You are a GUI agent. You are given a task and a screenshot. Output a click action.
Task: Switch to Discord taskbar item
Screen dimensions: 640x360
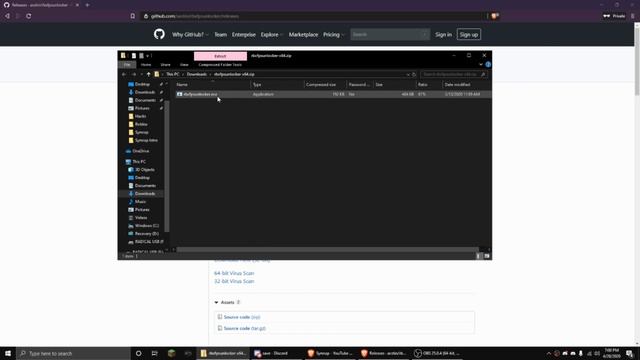[275, 353]
